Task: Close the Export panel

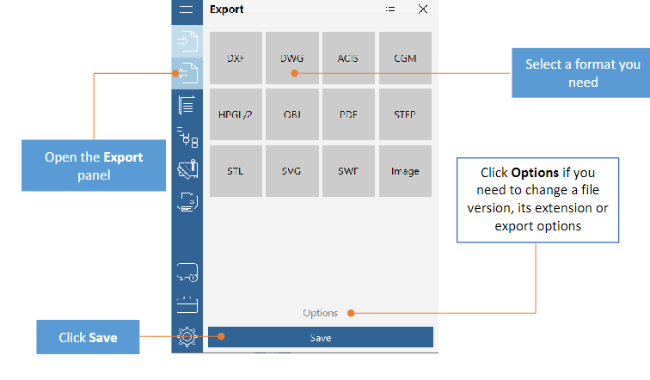Action: (x=423, y=9)
